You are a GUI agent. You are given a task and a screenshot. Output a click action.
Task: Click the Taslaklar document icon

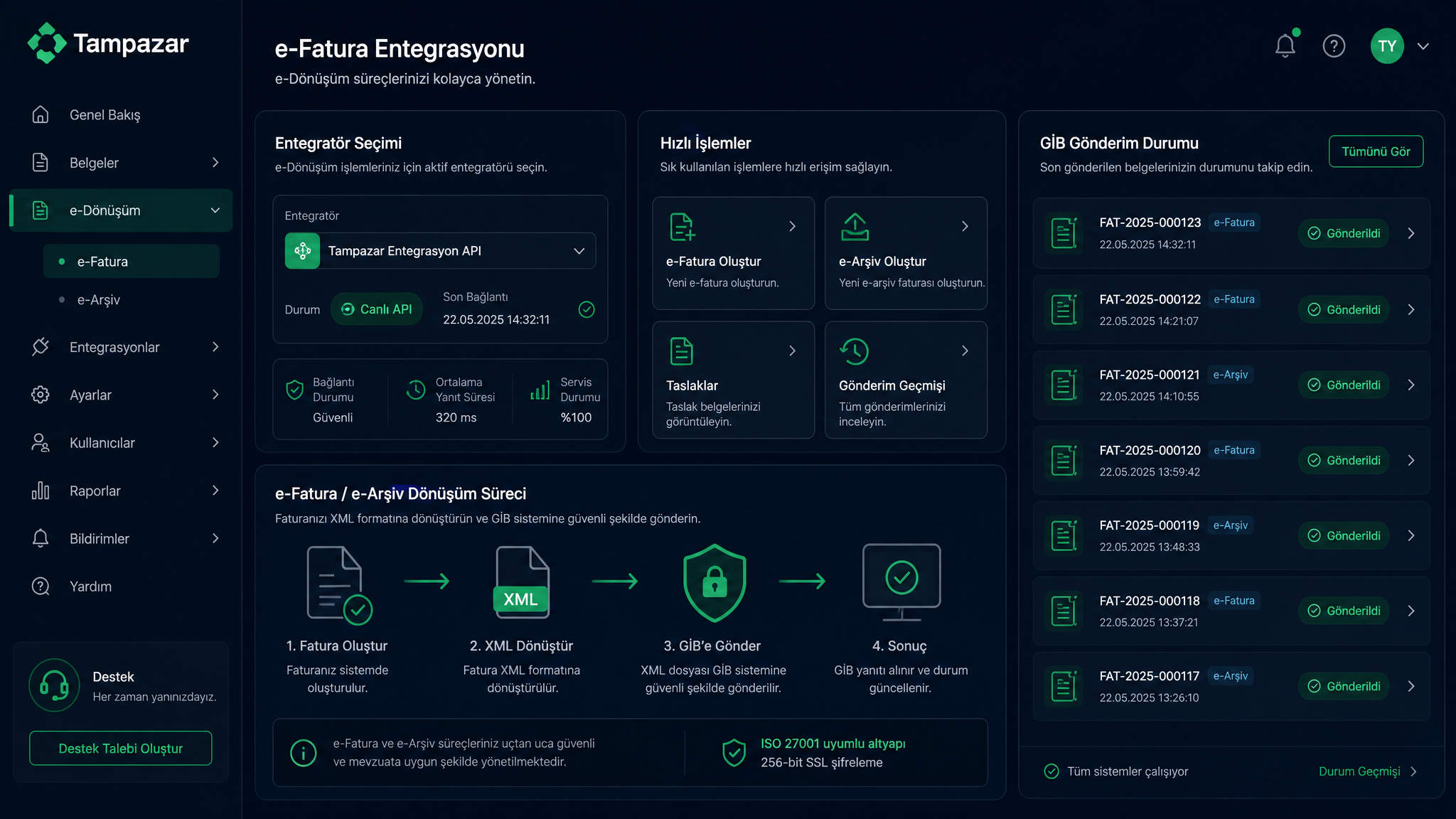pyautogui.click(x=681, y=350)
